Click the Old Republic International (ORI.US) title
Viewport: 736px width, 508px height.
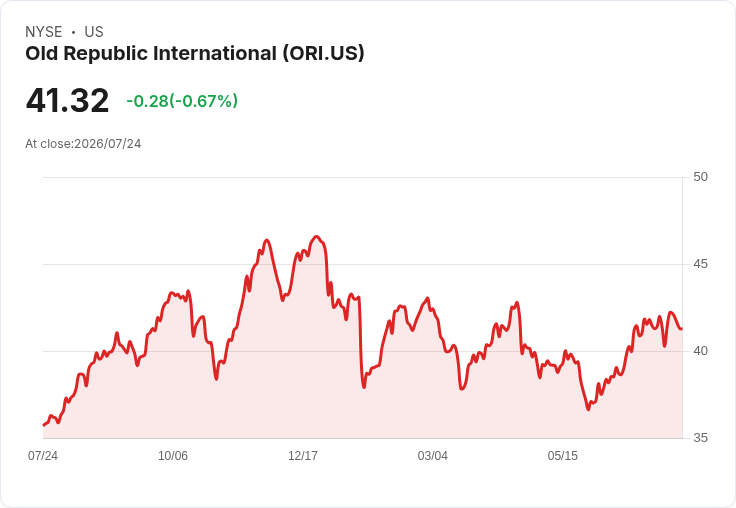pos(195,54)
